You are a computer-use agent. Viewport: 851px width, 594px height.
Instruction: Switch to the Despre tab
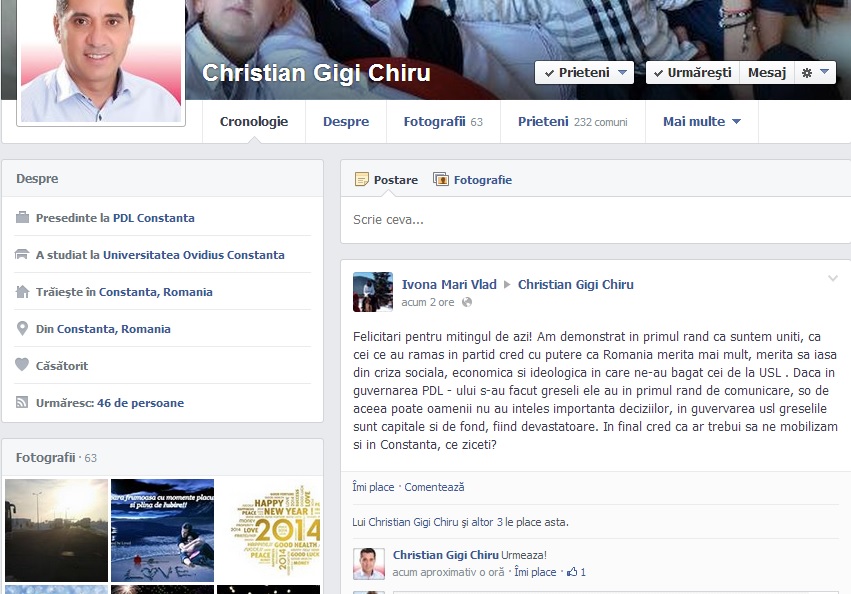click(x=346, y=122)
